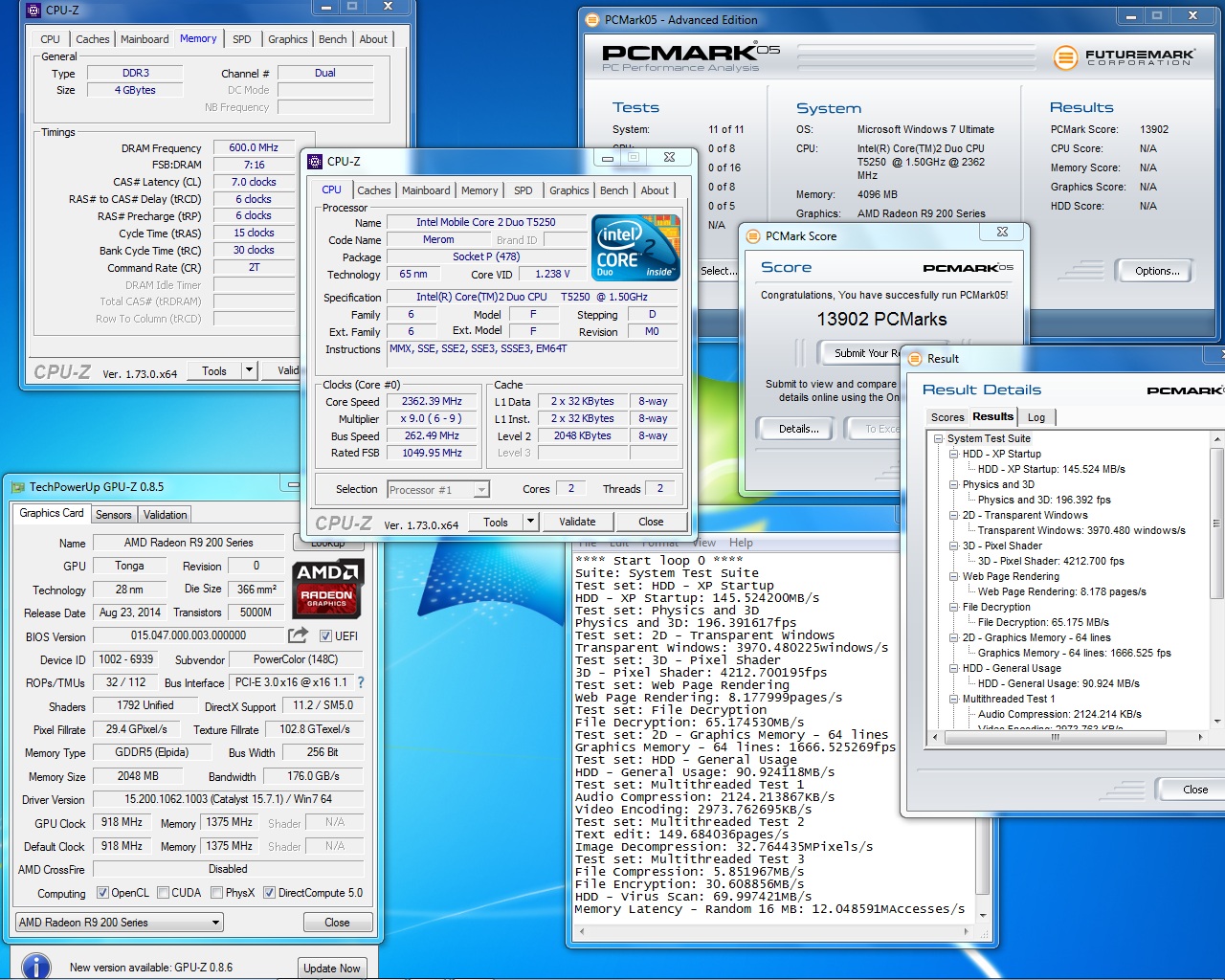1225x980 pixels.
Task: Open the Tools dropdown arrow in back CPU-Z
Action: [249, 370]
